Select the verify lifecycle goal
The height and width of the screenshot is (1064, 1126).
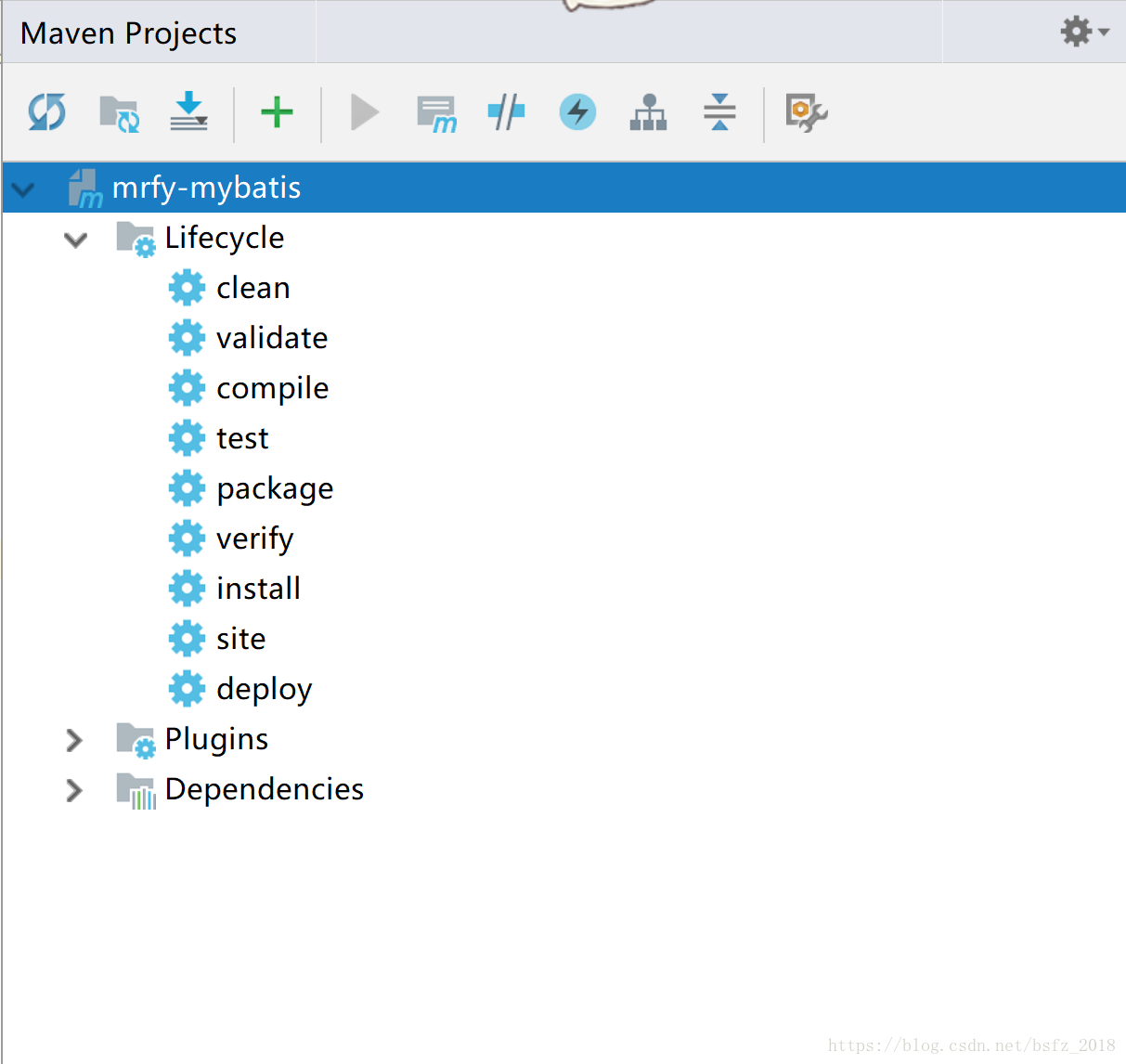pos(254,538)
